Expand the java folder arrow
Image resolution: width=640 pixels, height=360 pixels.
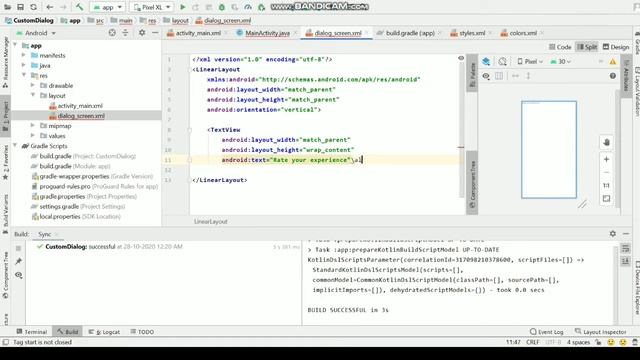pos(24,65)
